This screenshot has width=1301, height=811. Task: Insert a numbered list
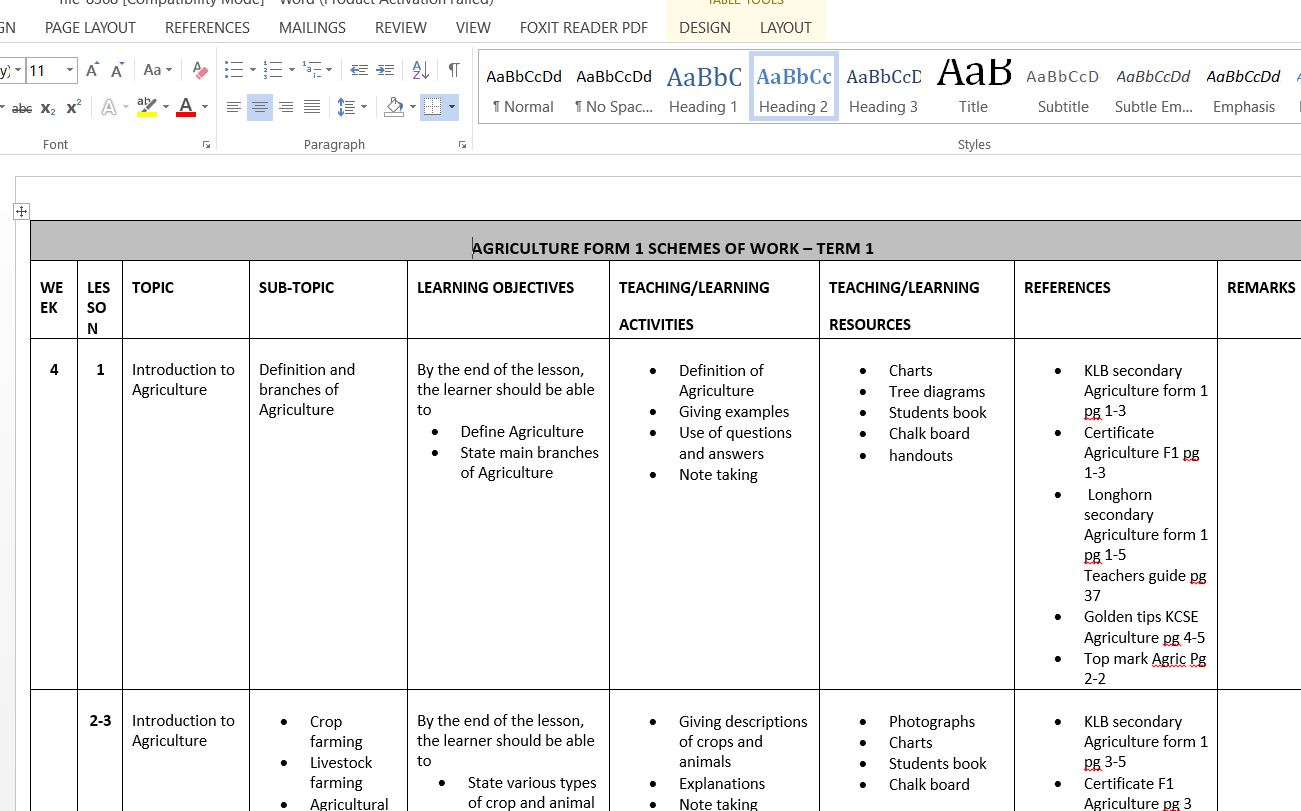273,70
